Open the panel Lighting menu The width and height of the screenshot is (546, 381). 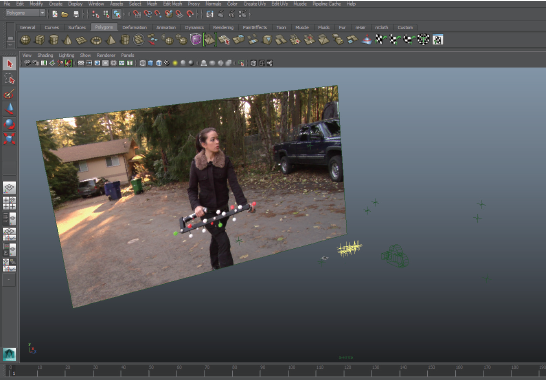pos(66,55)
